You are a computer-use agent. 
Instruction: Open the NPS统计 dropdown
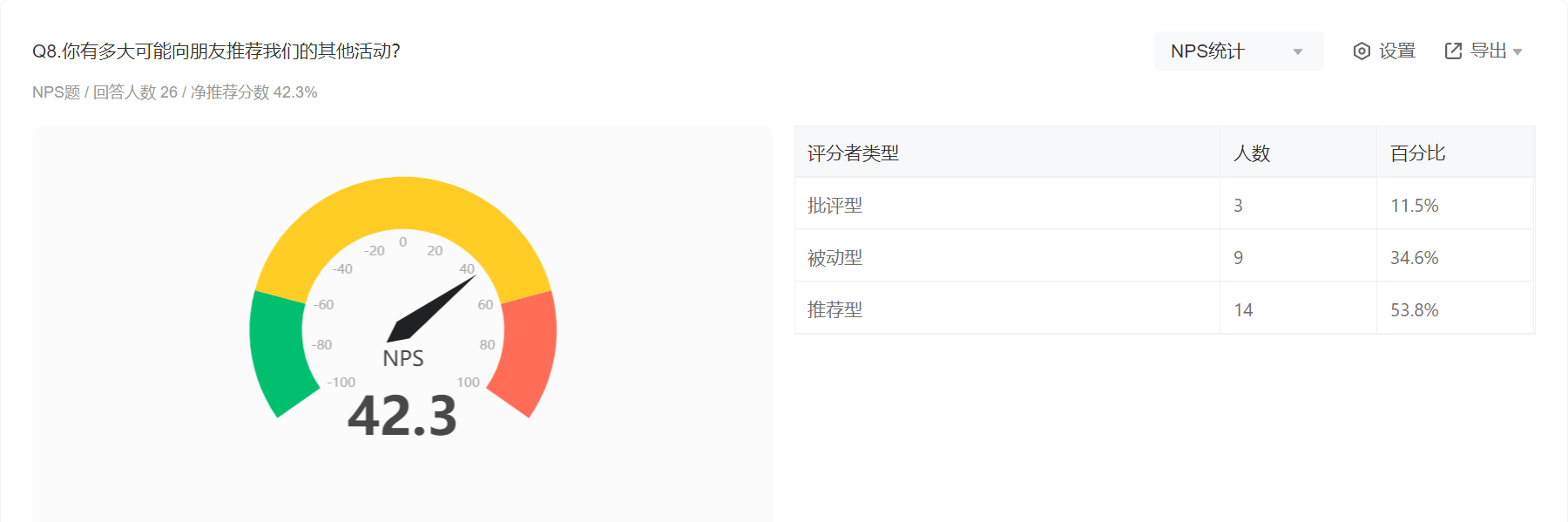click(x=1239, y=51)
